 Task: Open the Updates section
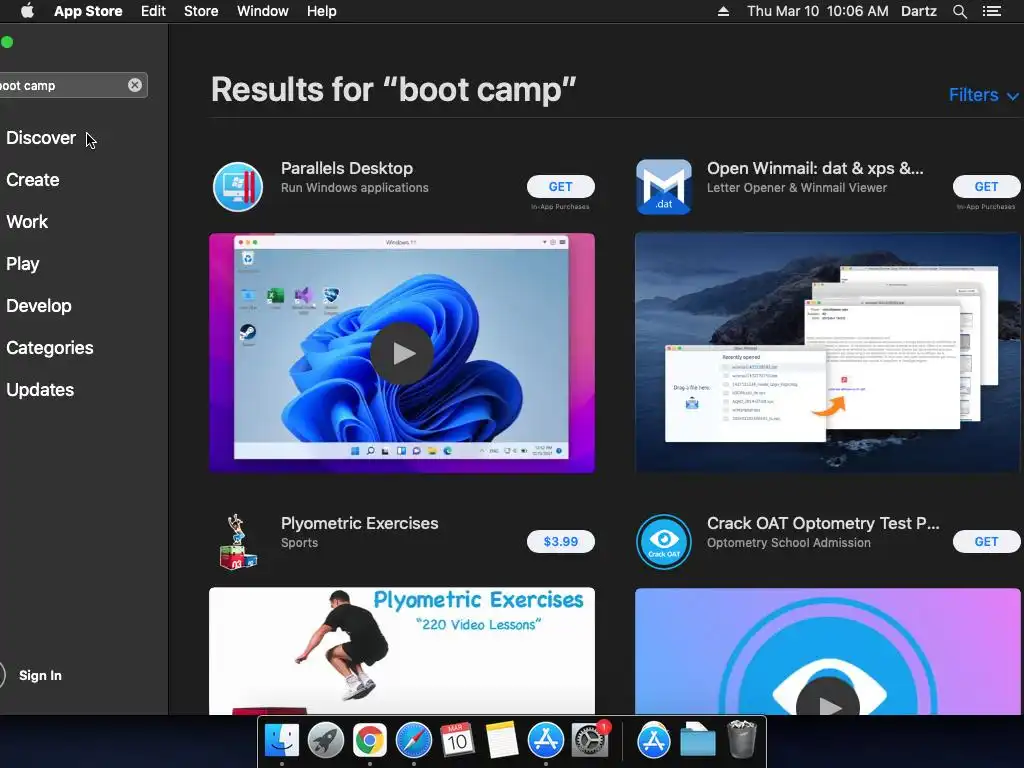pyautogui.click(x=40, y=390)
